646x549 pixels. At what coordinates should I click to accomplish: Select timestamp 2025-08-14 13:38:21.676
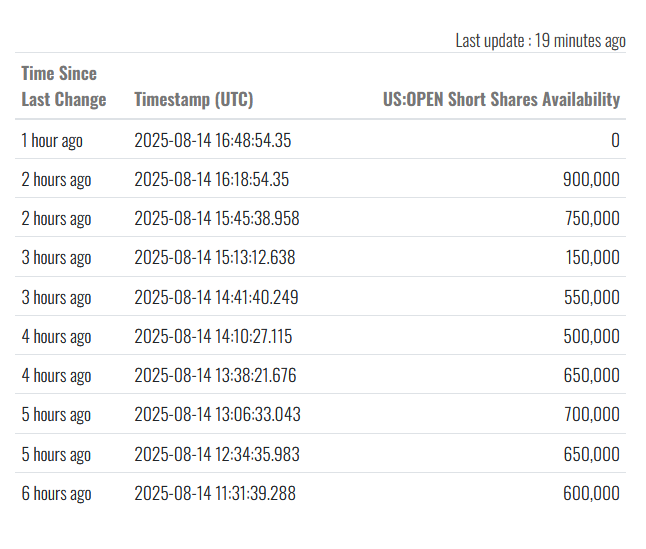(x=215, y=375)
